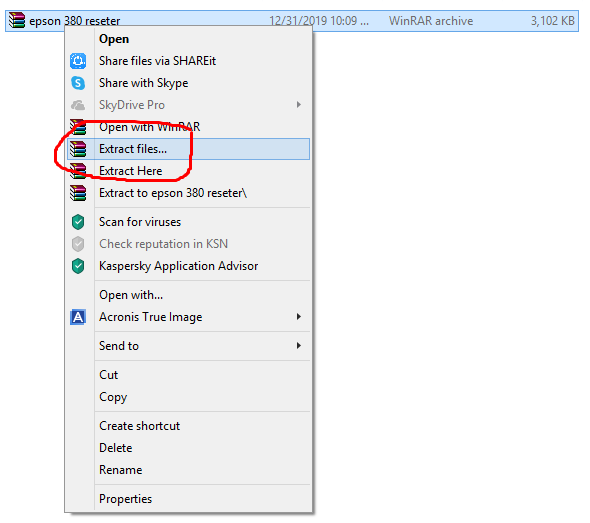Click Kaspersky shield icon beside Scan for viruses
The image size is (590, 523).
[x=78, y=222]
